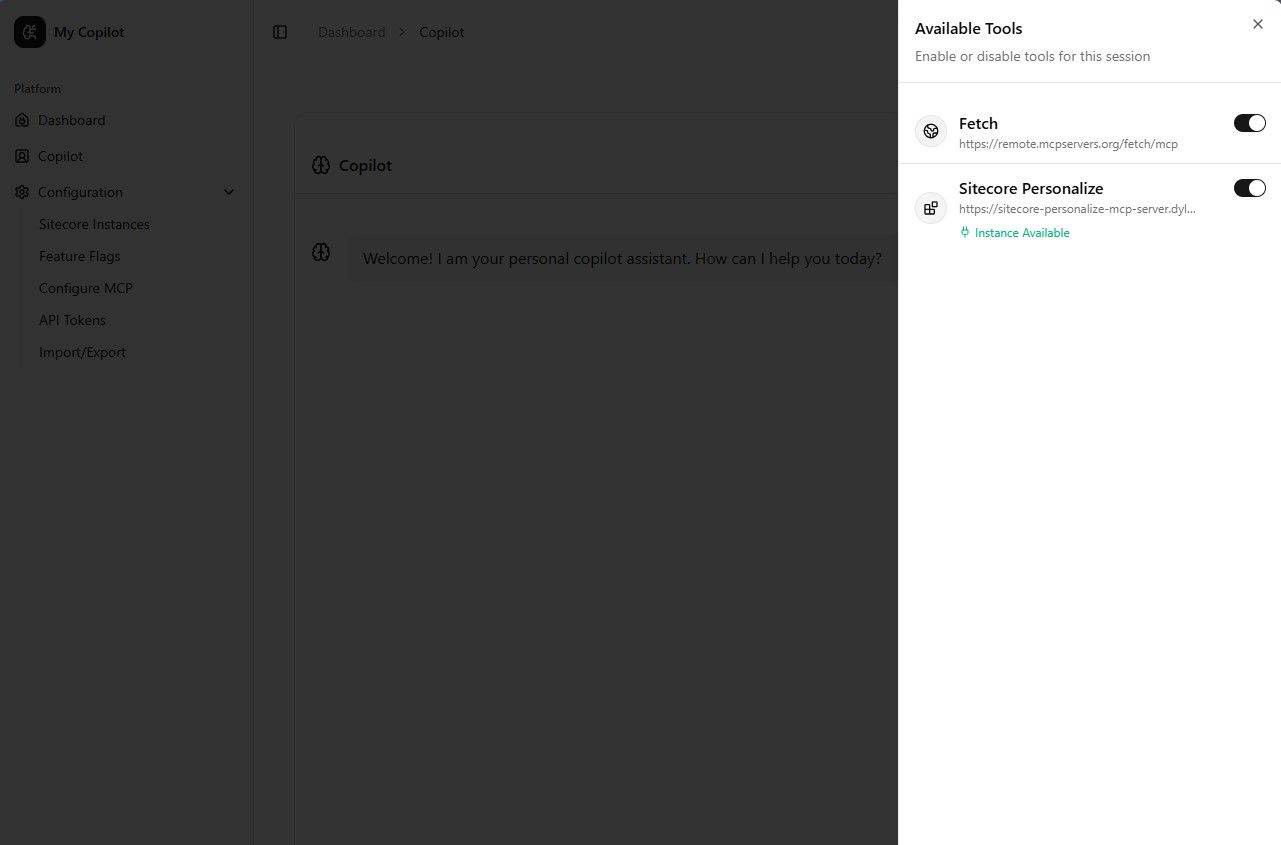Click the Platform section label
This screenshot has height=845, width=1281.
coord(38,89)
